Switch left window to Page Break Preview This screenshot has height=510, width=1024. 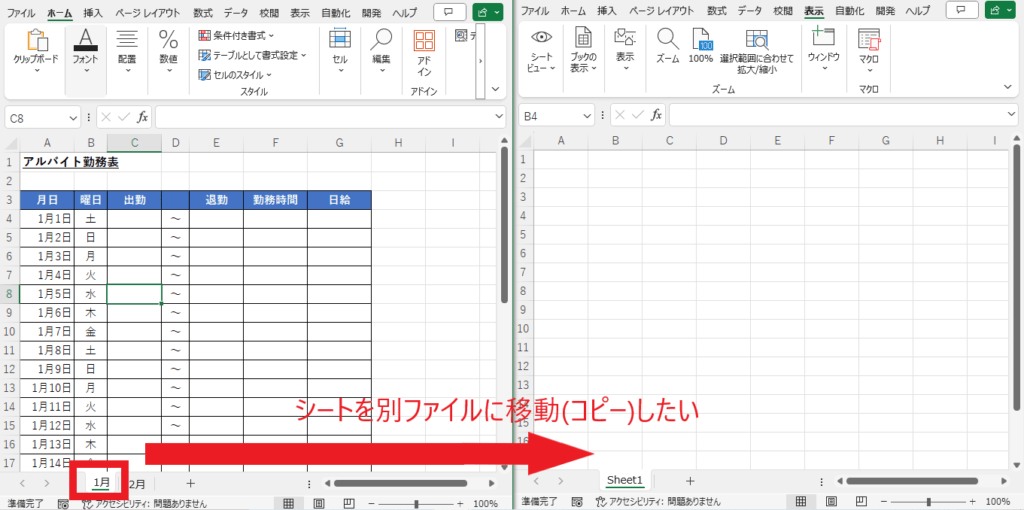(349, 503)
